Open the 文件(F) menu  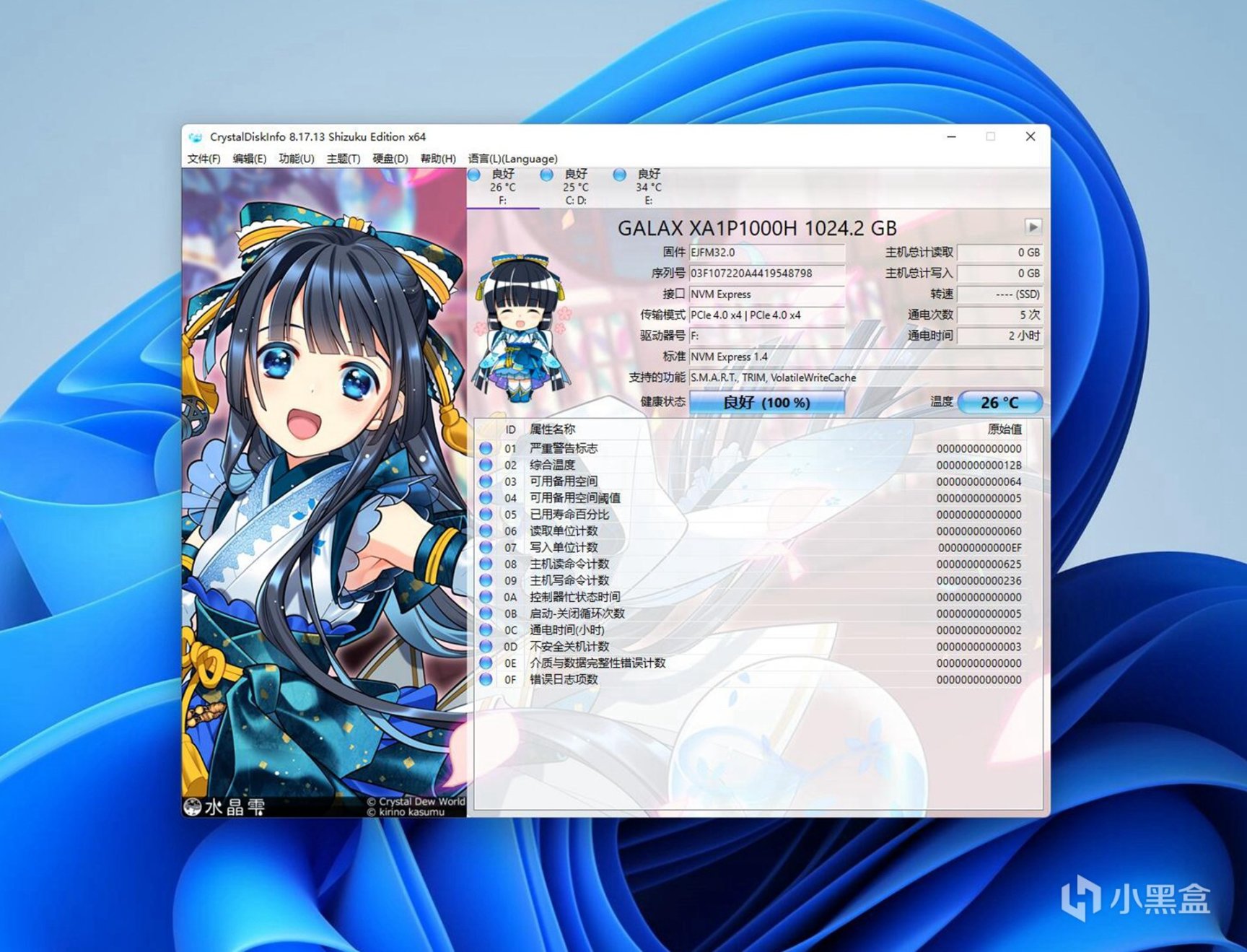(204, 159)
